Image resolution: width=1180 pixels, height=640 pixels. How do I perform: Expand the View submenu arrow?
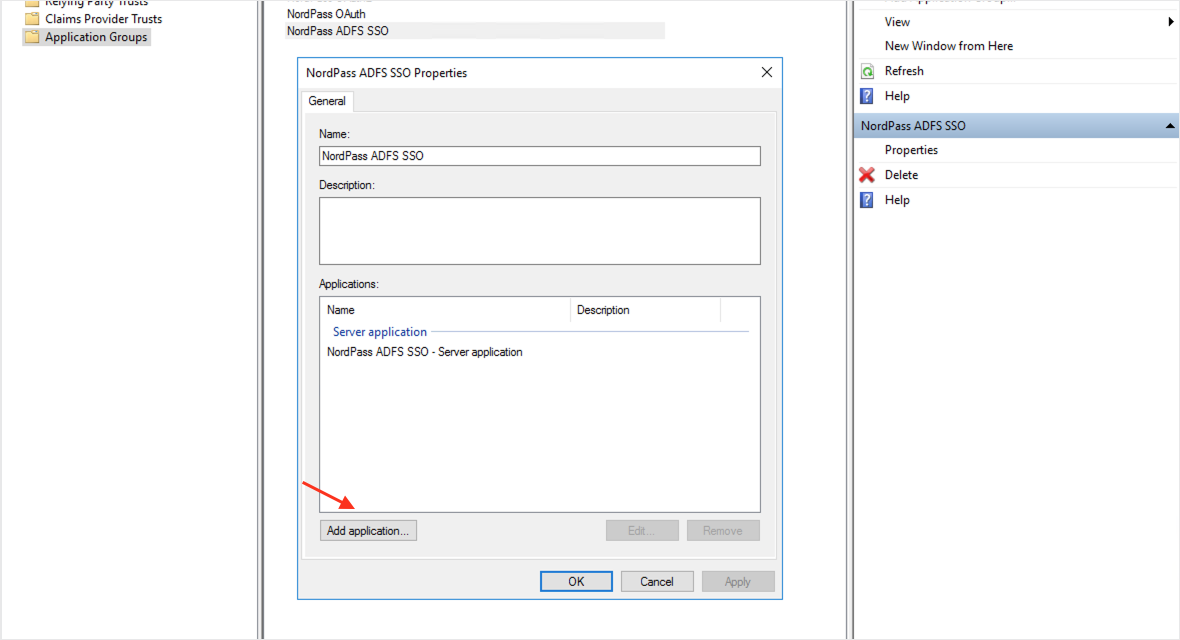(1170, 22)
